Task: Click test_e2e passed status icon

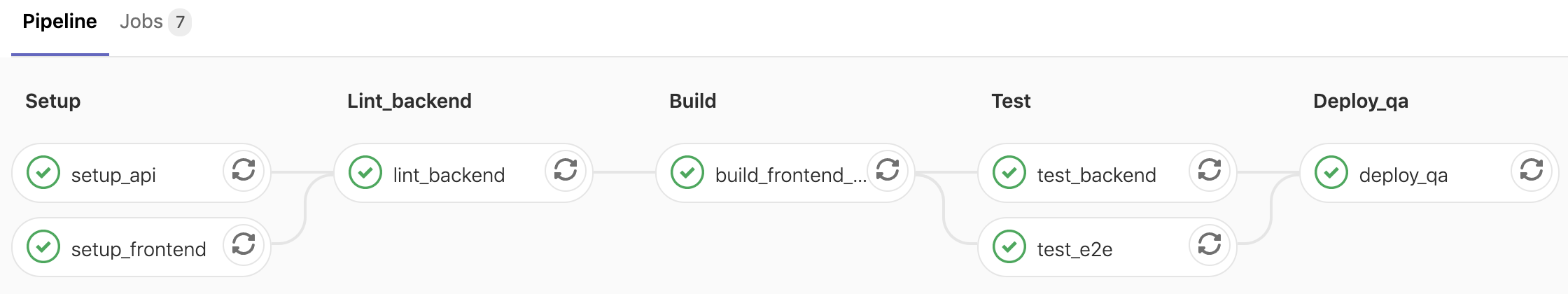Action: point(1009,247)
